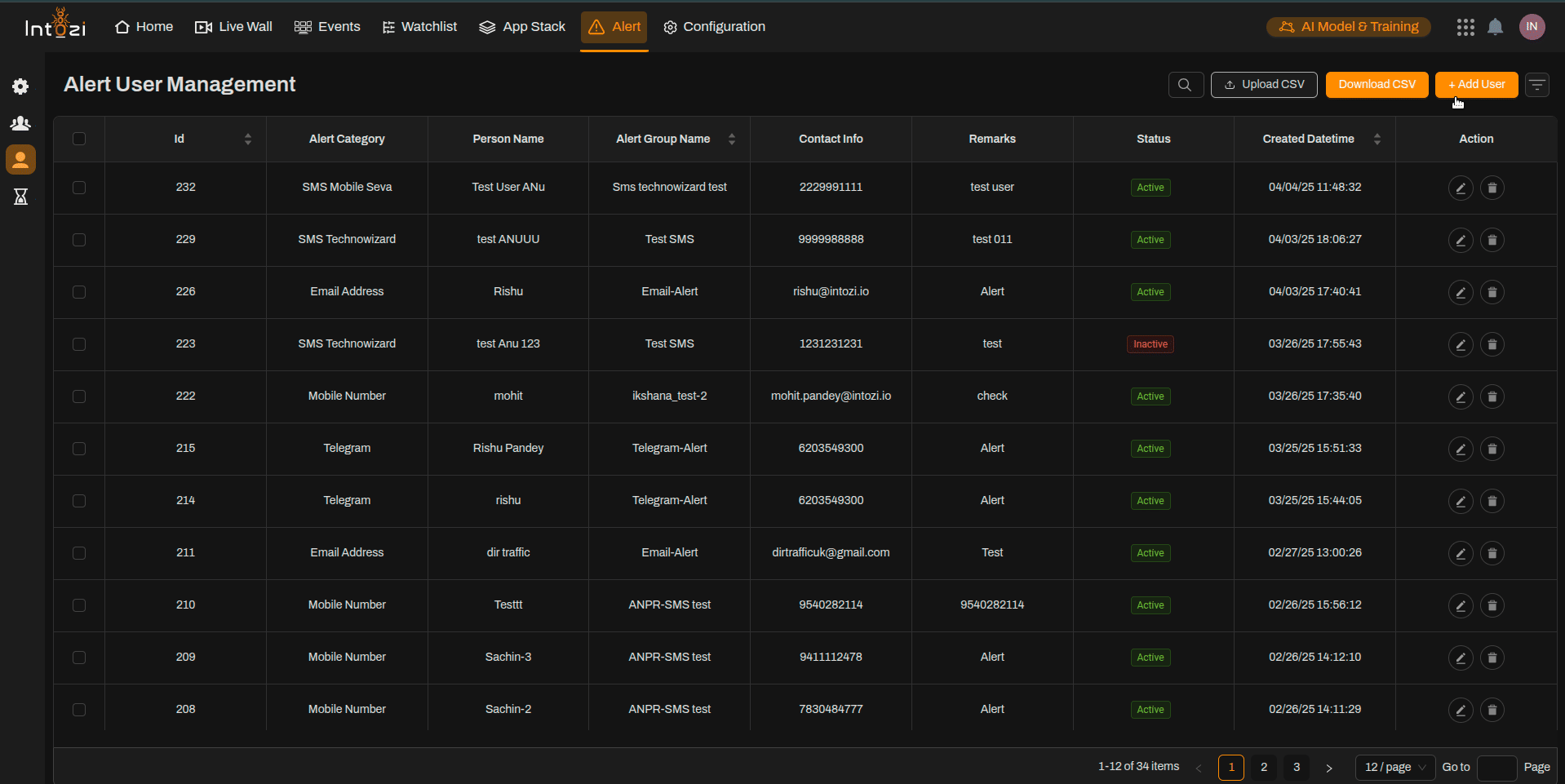
Task: Toggle the select-all header checkbox
Action: click(x=79, y=139)
